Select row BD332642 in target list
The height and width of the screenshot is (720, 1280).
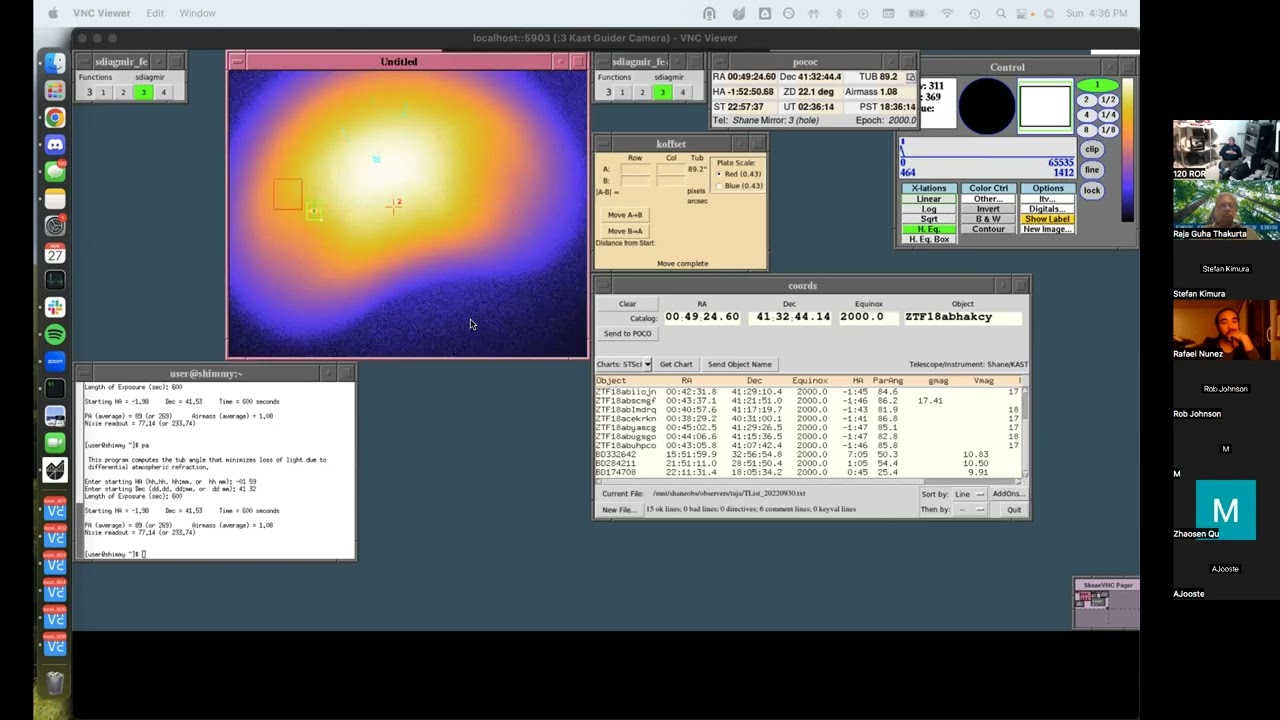pyautogui.click(x=807, y=454)
